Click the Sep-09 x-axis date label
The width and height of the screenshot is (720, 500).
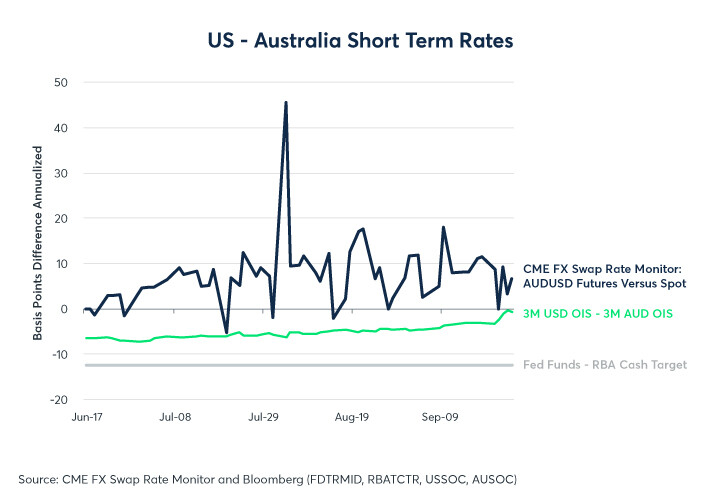pyautogui.click(x=440, y=417)
